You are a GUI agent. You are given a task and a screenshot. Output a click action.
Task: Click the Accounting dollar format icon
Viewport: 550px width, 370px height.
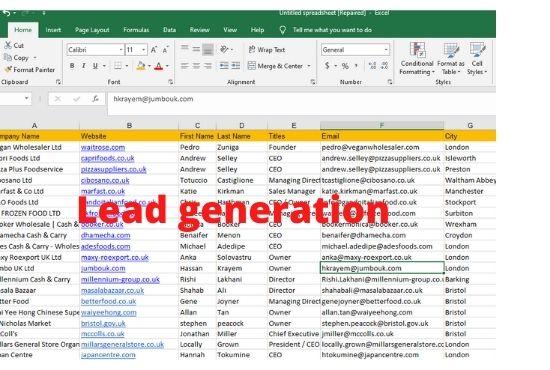[x=327, y=66]
